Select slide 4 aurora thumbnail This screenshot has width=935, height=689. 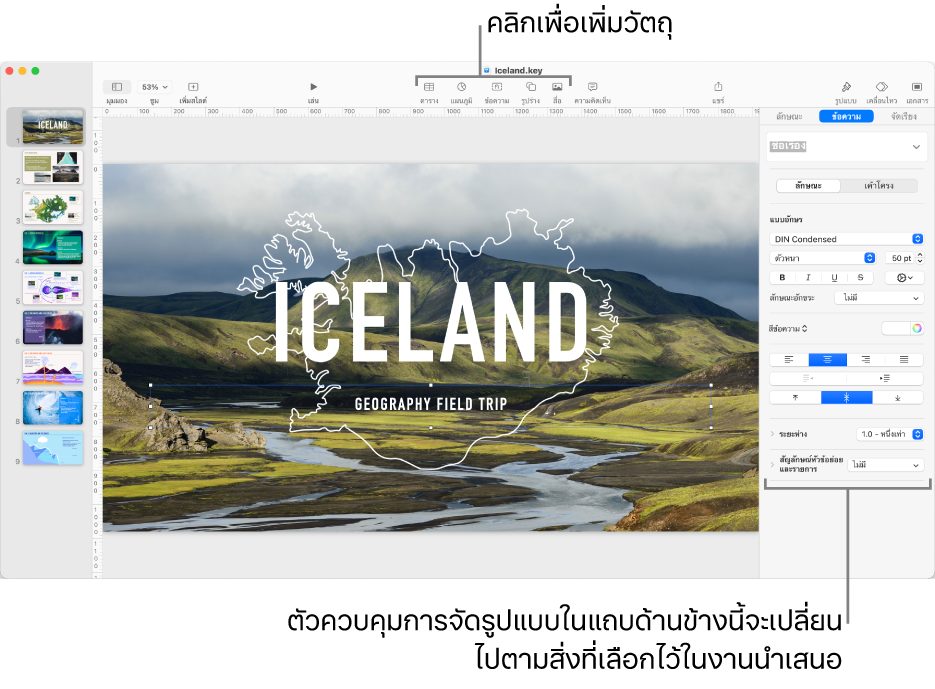53,247
